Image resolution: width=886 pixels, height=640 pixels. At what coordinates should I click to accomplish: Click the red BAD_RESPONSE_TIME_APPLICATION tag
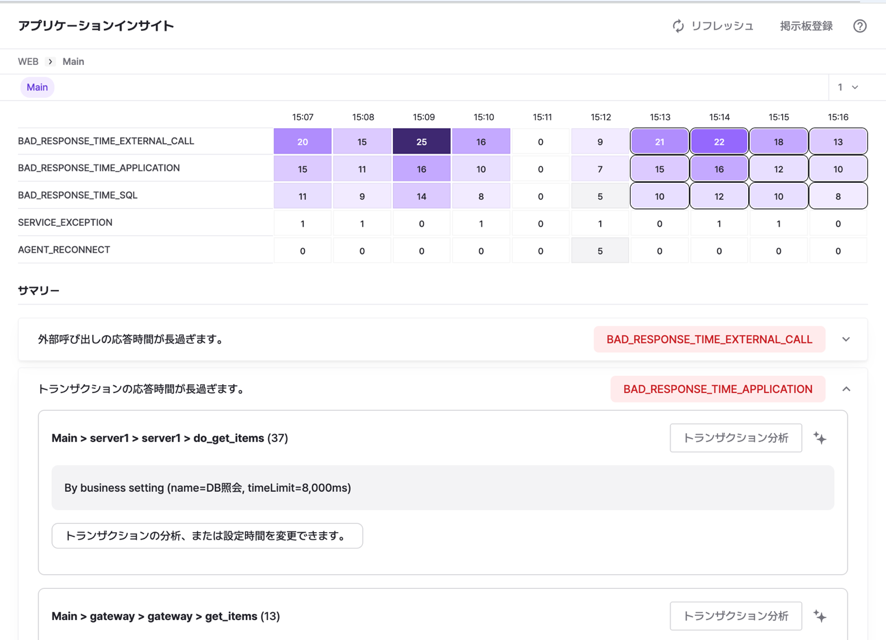pos(717,389)
